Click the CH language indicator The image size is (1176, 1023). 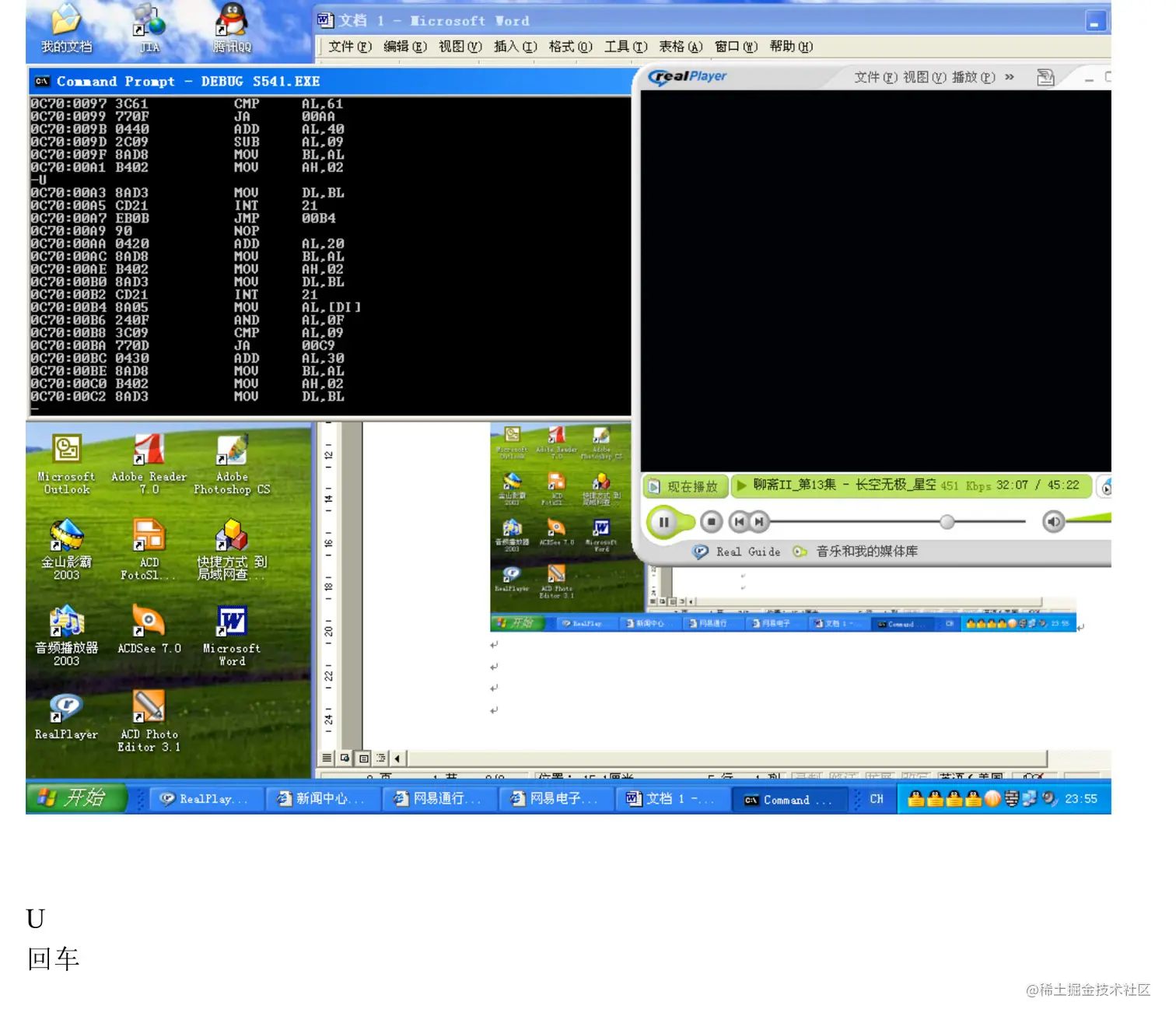tap(877, 799)
